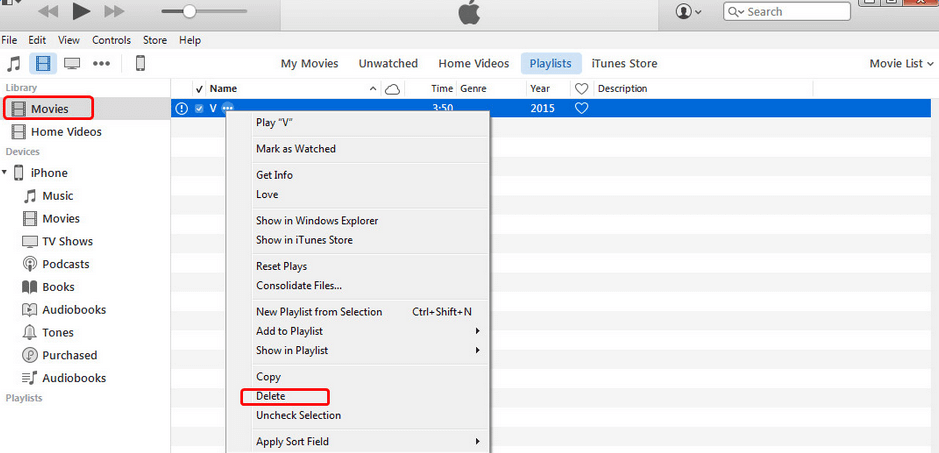Viewport: 939px width, 453px height.
Task: Click the checkmark column header
Action: [199, 89]
